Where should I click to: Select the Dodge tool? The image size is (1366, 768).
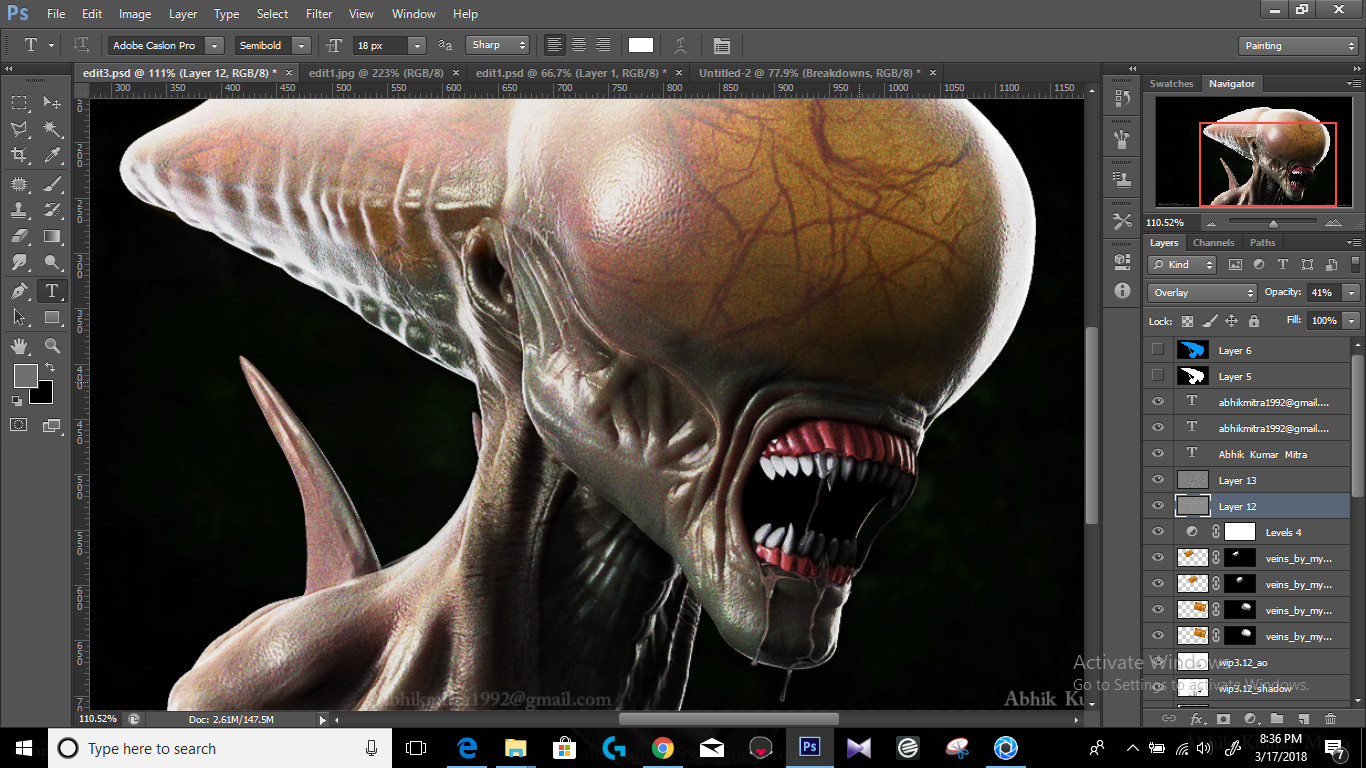pyautogui.click(x=52, y=262)
